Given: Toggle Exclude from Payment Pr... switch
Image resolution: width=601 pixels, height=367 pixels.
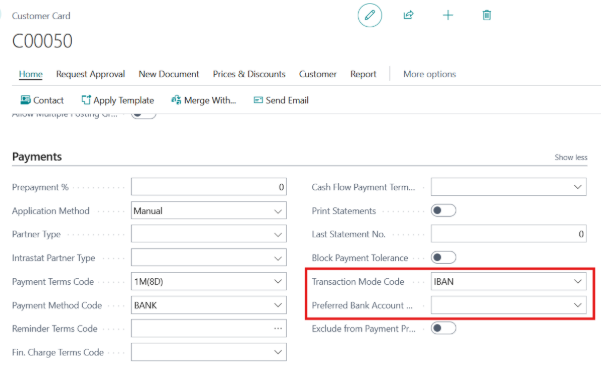Looking at the screenshot, I should [443, 328].
